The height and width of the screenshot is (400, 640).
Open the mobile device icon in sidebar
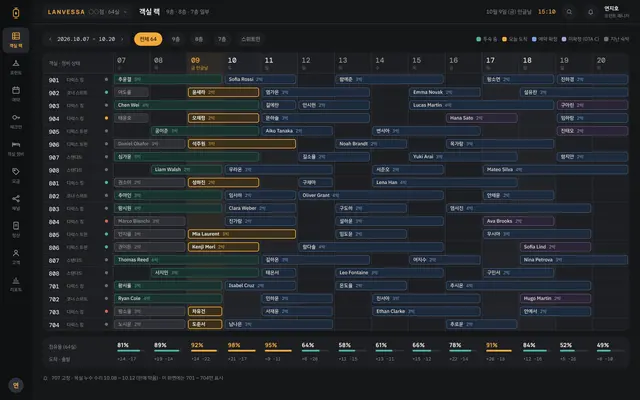[x=16, y=226]
